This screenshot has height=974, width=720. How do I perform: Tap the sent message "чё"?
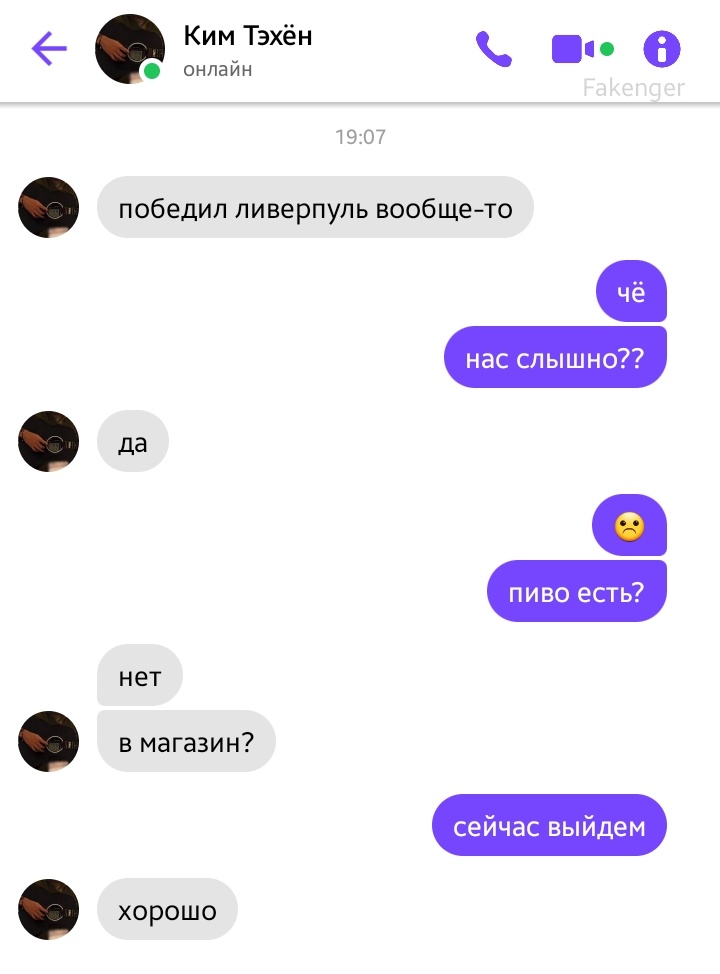tap(631, 291)
